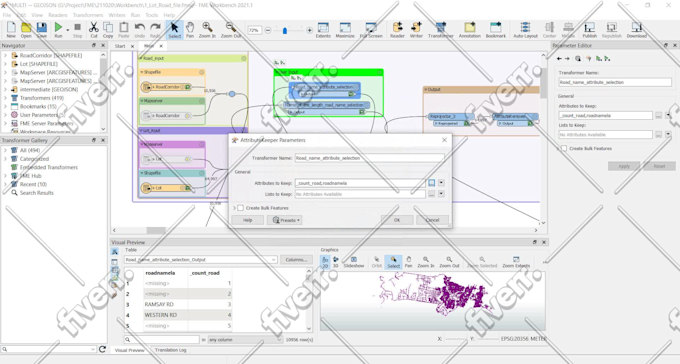This screenshot has height=364, width=680.
Task: Expand RoadCorridor [SHAPEFILE] in Navigator
Action: [x=5, y=56]
